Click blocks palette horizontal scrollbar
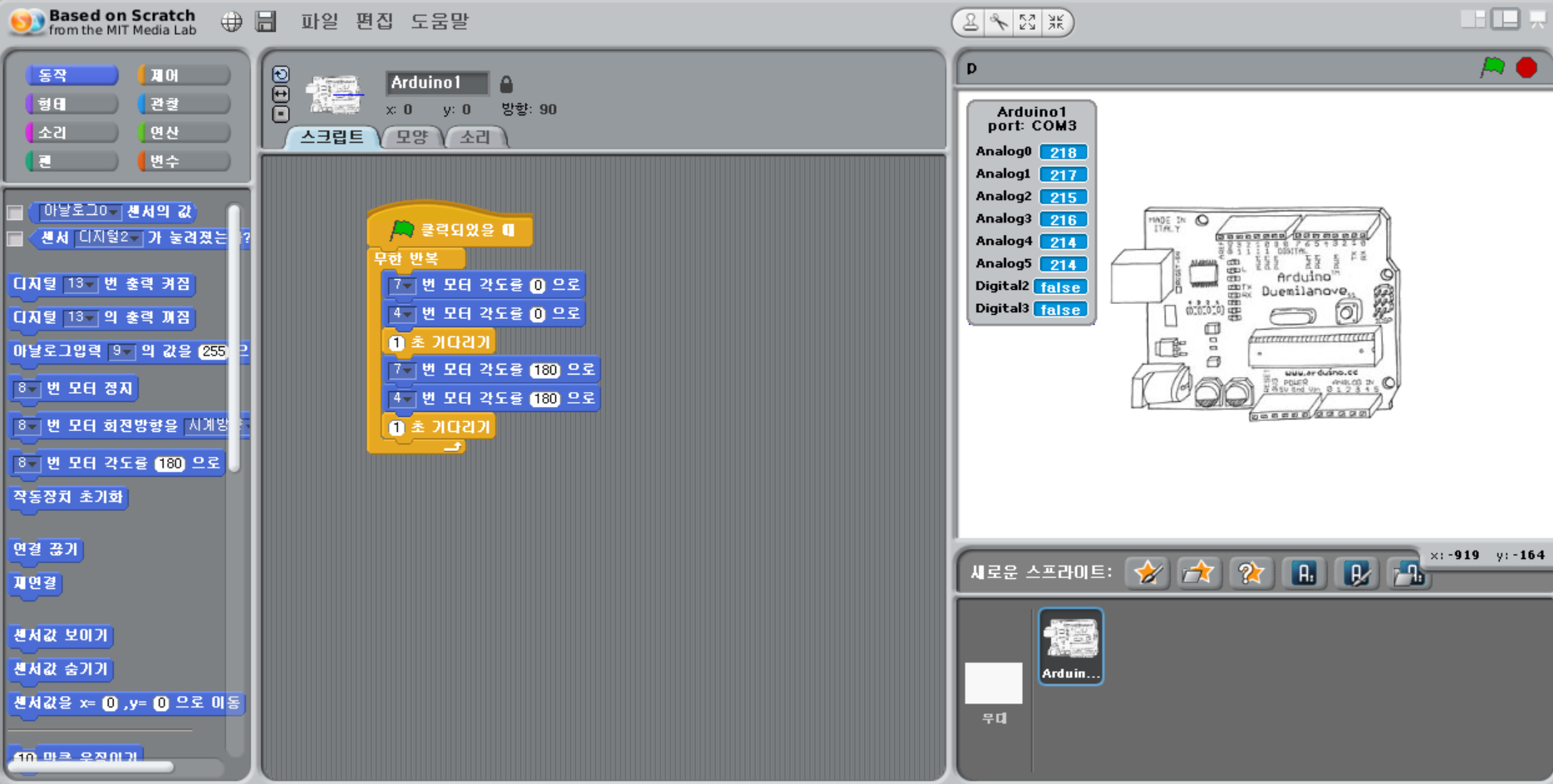The image size is (1553, 784). [x=91, y=767]
